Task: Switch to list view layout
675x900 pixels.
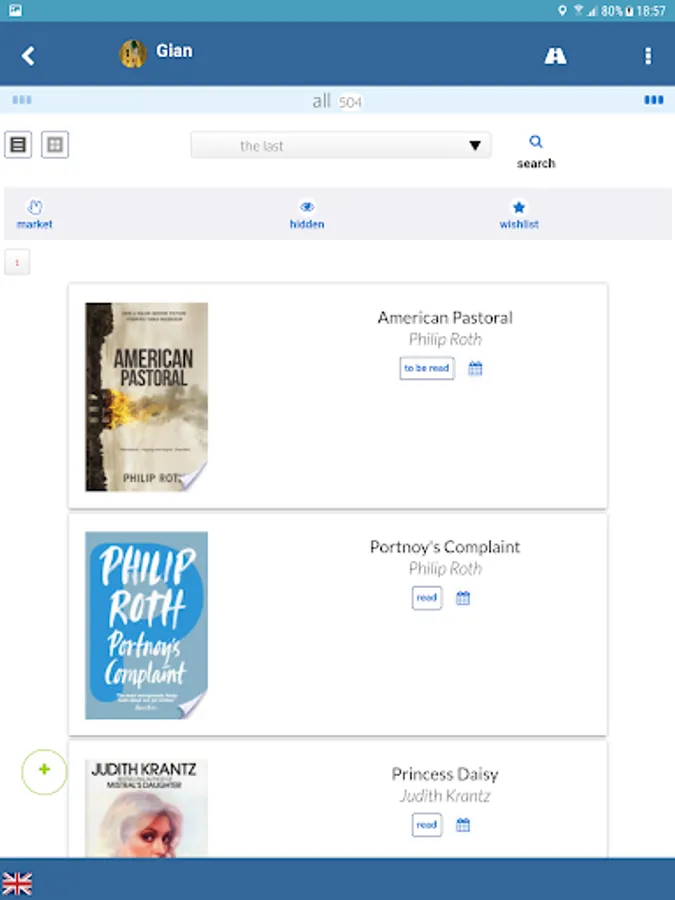Action: pos(18,145)
